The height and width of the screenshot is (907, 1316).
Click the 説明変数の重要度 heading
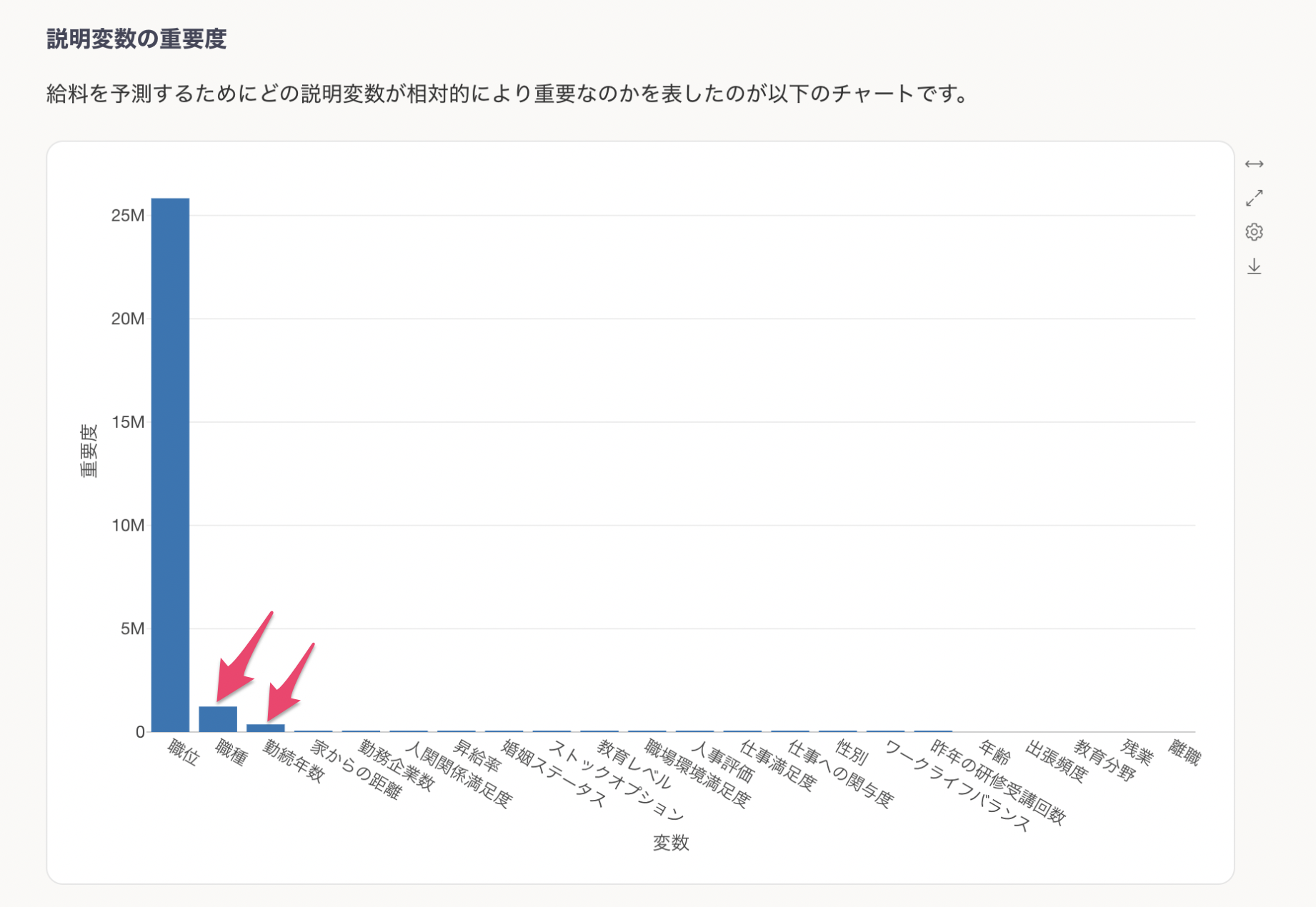[x=136, y=39]
